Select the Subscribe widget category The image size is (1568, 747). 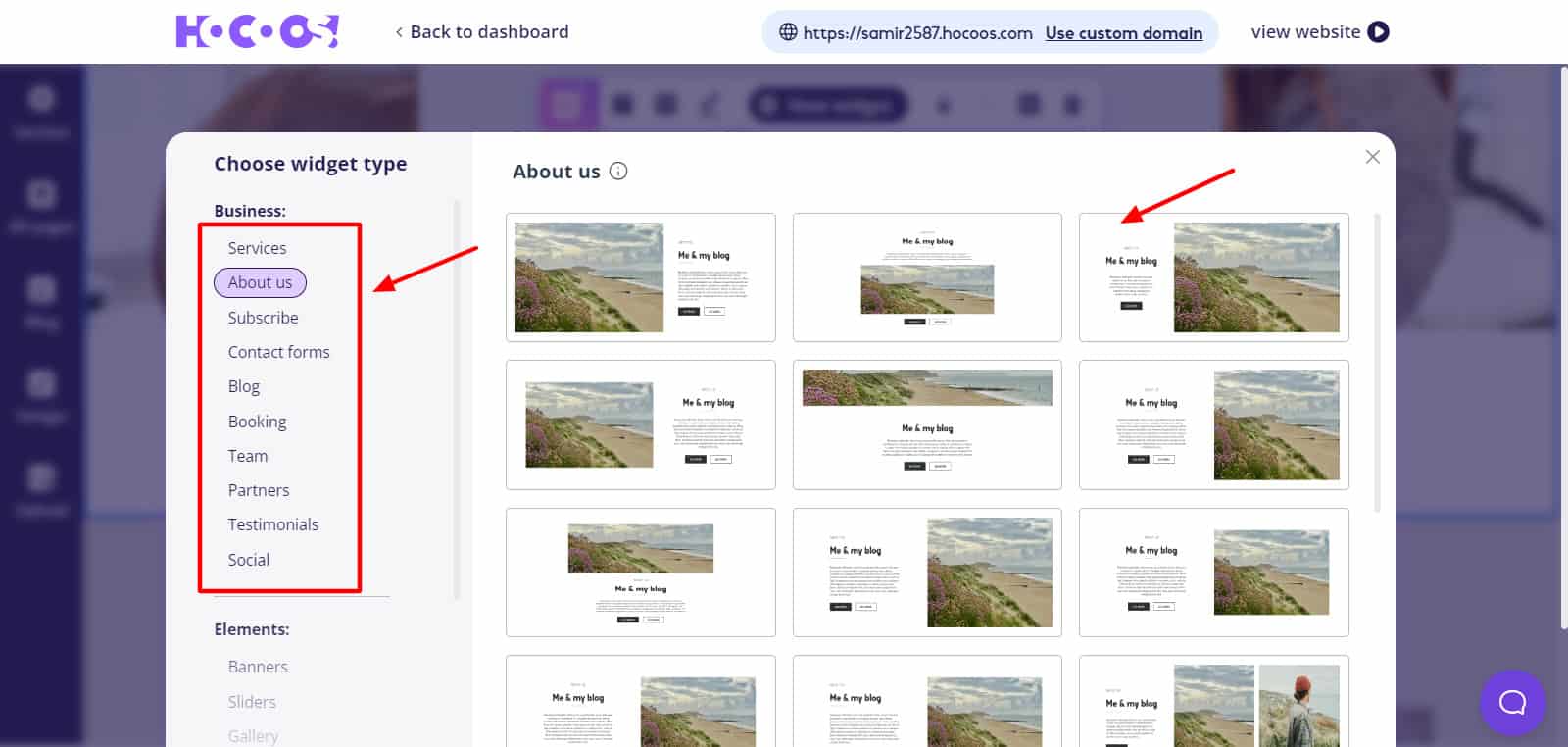[263, 318]
